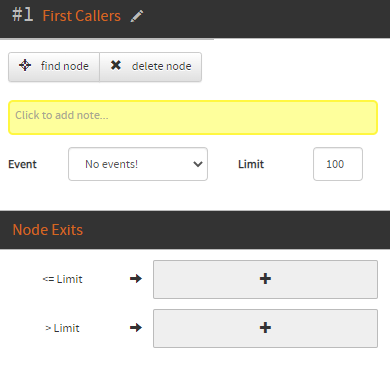
Task: Click the > Limit exit label
Action: pos(62,328)
